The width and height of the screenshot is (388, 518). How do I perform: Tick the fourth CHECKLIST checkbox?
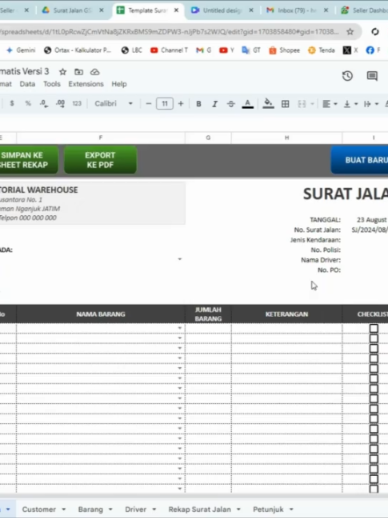374,358
